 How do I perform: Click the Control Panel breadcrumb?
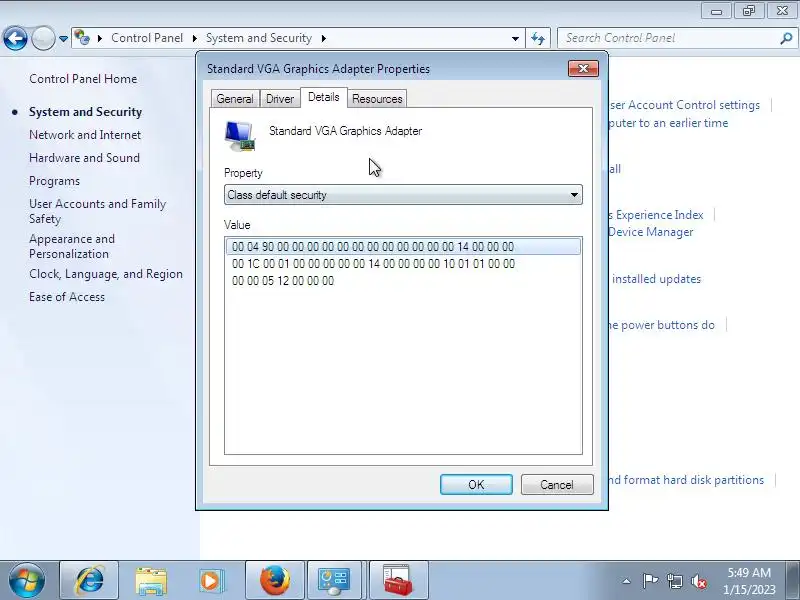(147, 38)
